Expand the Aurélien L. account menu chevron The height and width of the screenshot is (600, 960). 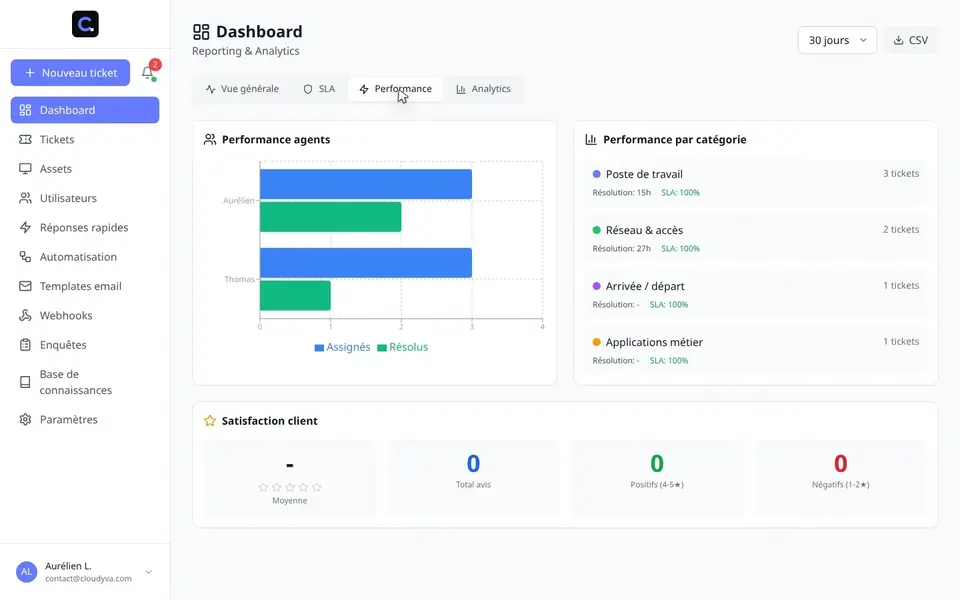149,572
